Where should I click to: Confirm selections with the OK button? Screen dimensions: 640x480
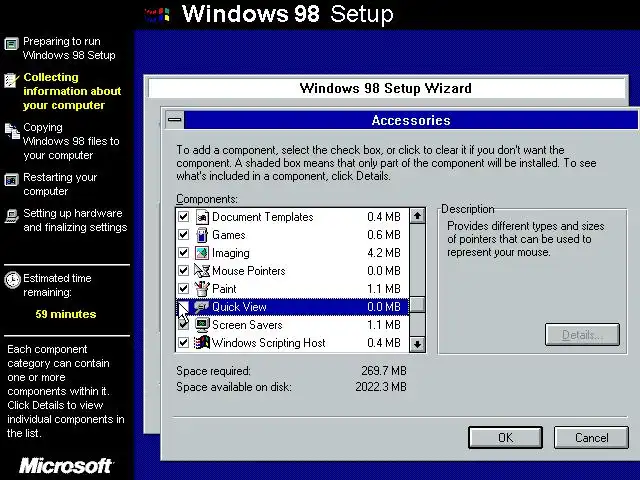tap(505, 438)
